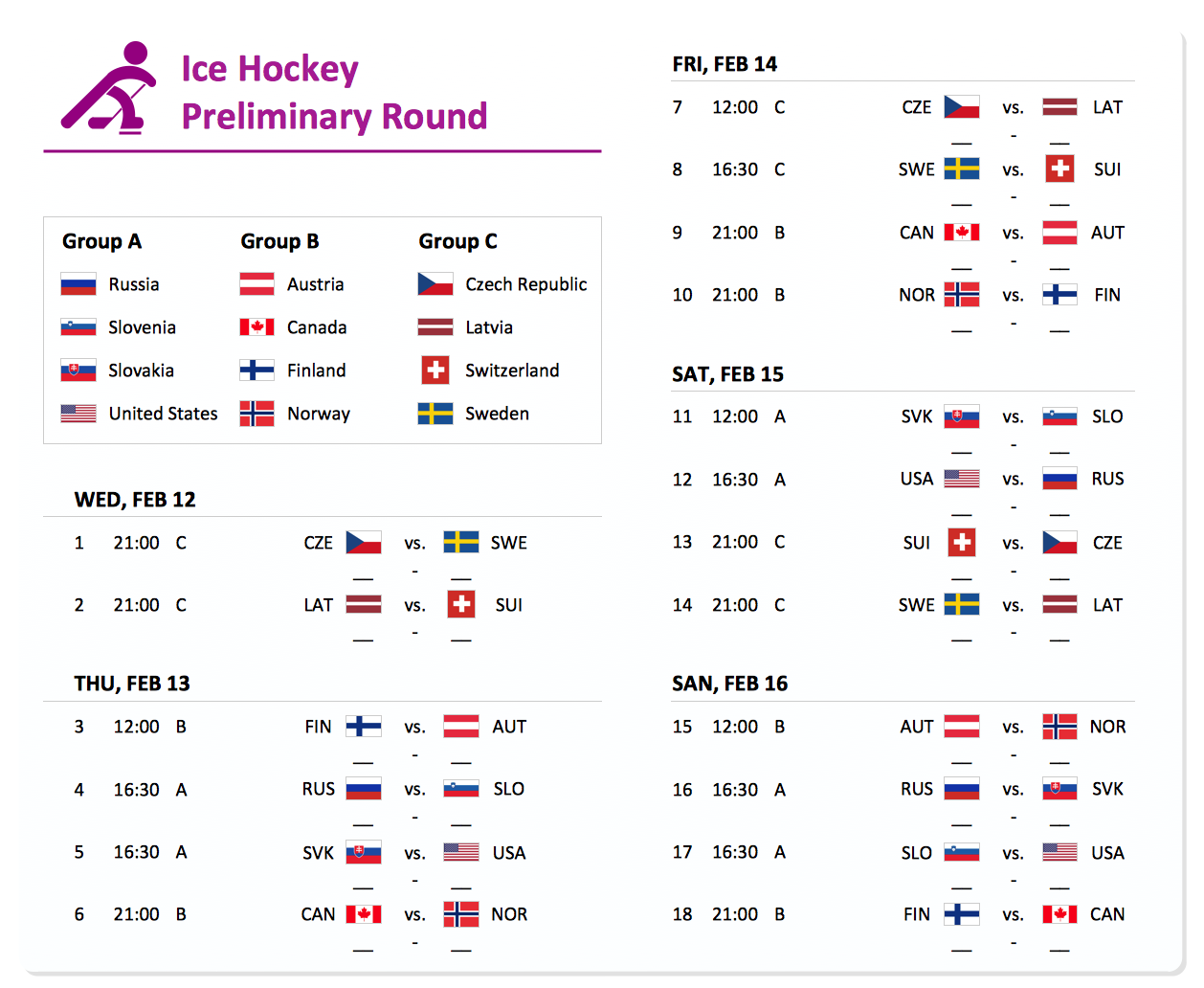Click the Ice Hockey Preliminary Round title
This screenshot has height=988, width=1204.
(334, 93)
